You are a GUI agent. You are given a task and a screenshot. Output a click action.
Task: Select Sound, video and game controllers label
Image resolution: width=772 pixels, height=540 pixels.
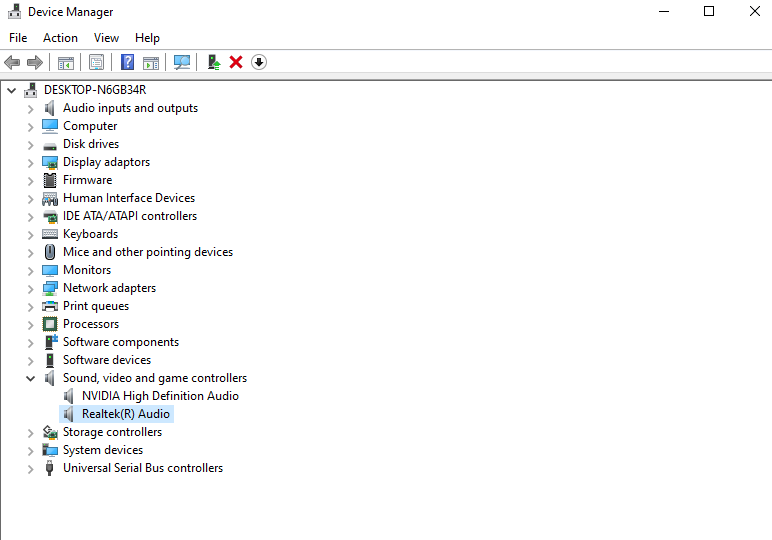[x=155, y=378]
